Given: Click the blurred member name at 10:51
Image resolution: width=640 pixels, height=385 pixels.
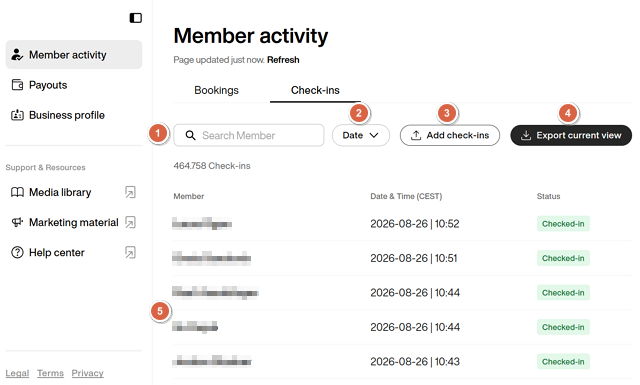Looking at the screenshot, I should pos(211,258).
